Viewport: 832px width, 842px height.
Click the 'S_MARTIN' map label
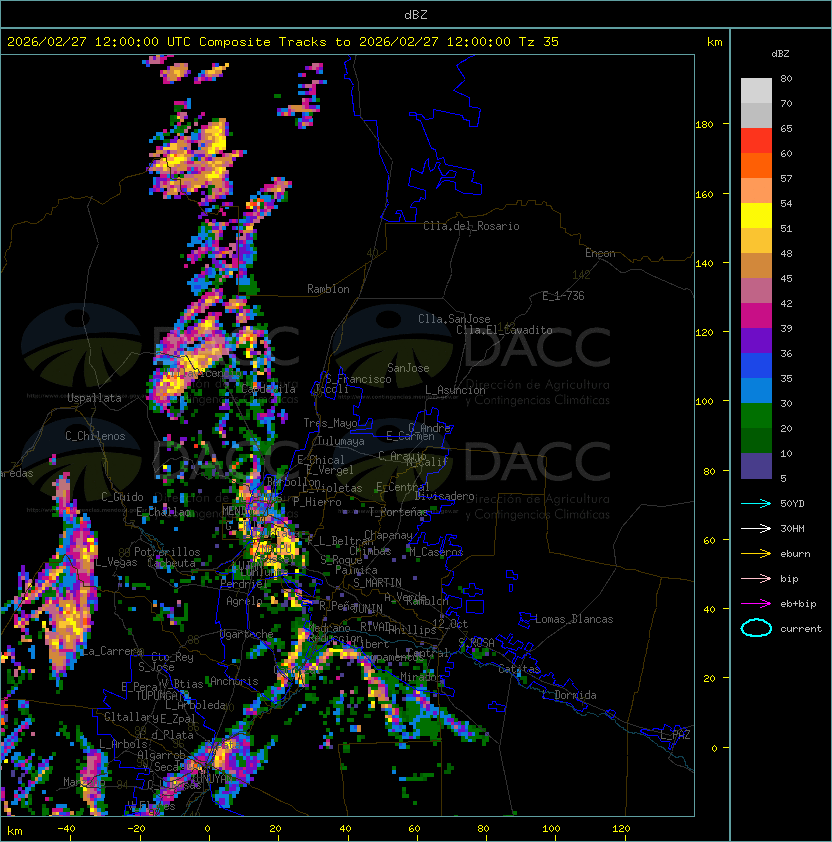click(377, 583)
